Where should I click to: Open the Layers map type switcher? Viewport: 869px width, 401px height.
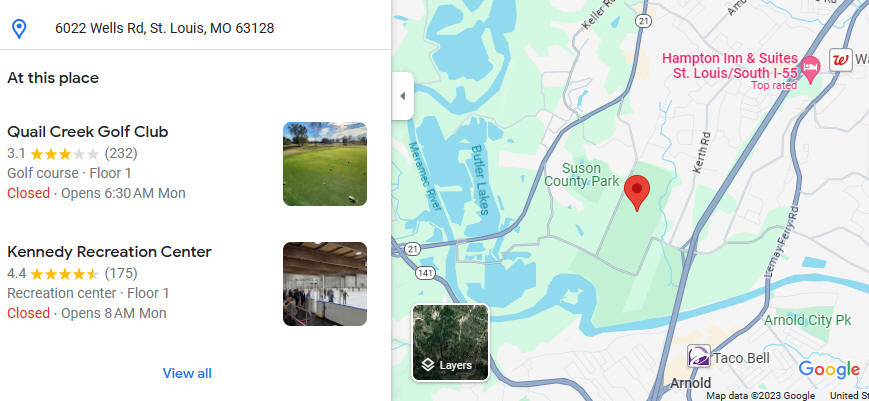(451, 342)
